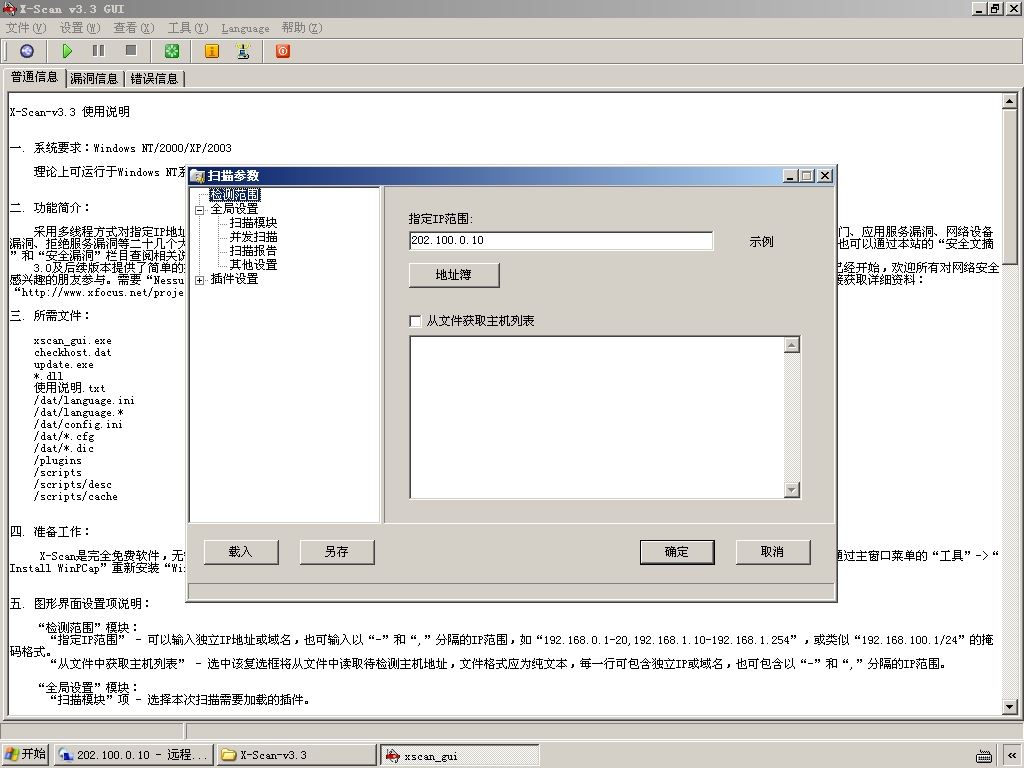1024x768 pixels.
Task: Switch to the 错误信息 tab
Action: pos(154,78)
